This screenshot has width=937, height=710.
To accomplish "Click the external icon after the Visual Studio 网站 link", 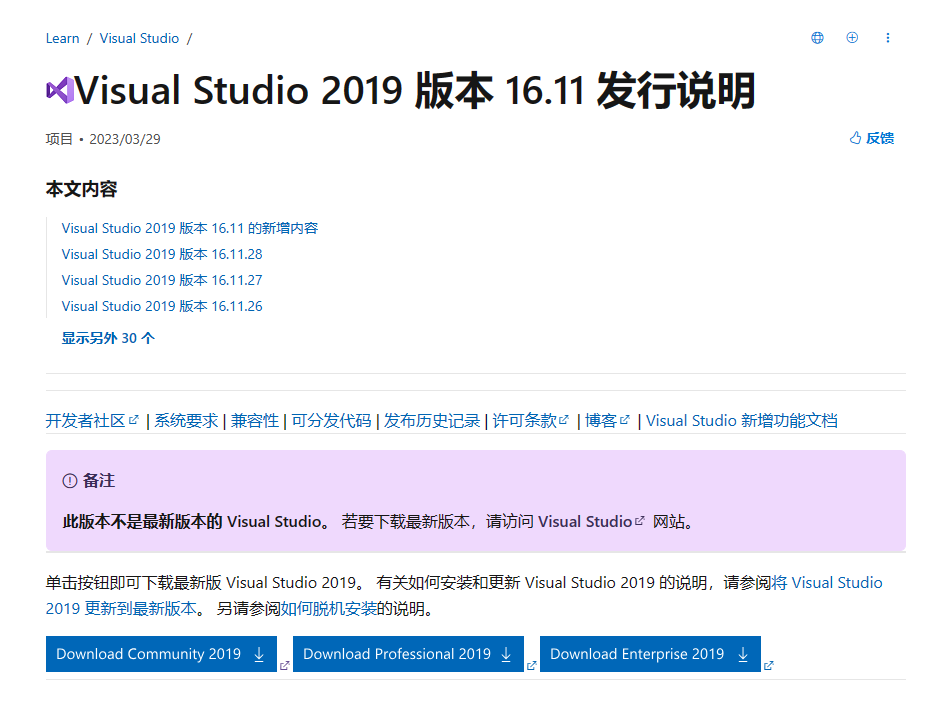I will pyautogui.click(x=639, y=521).
